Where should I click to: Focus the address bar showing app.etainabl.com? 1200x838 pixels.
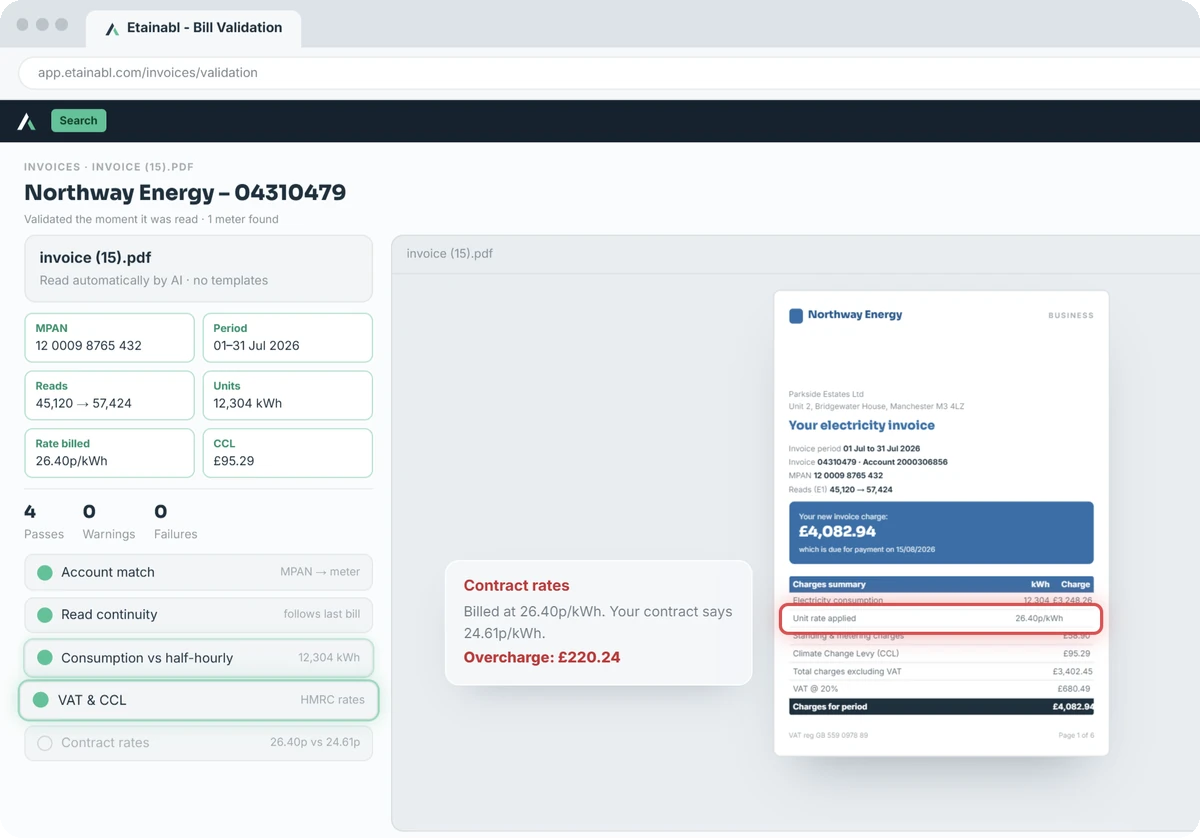point(608,73)
